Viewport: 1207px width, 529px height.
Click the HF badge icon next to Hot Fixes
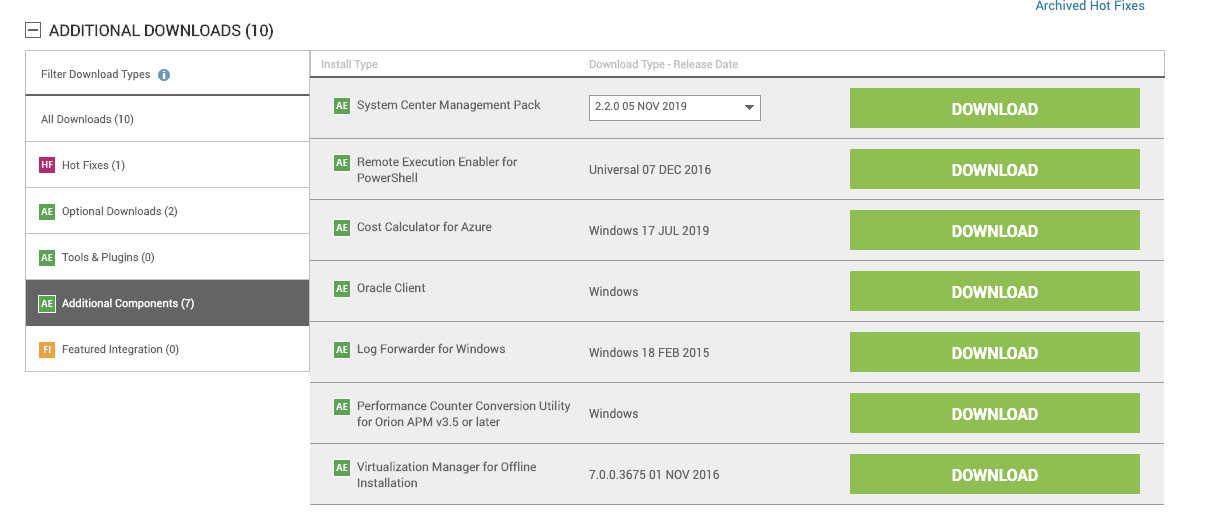(x=47, y=165)
